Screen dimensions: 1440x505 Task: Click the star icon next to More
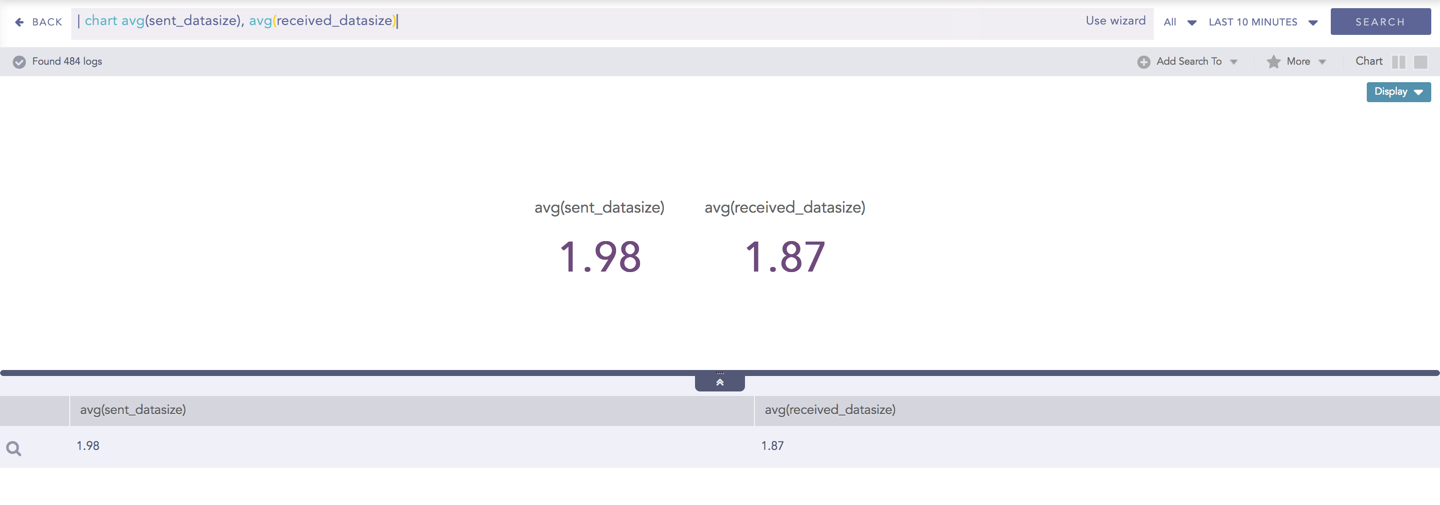(1273, 62)
